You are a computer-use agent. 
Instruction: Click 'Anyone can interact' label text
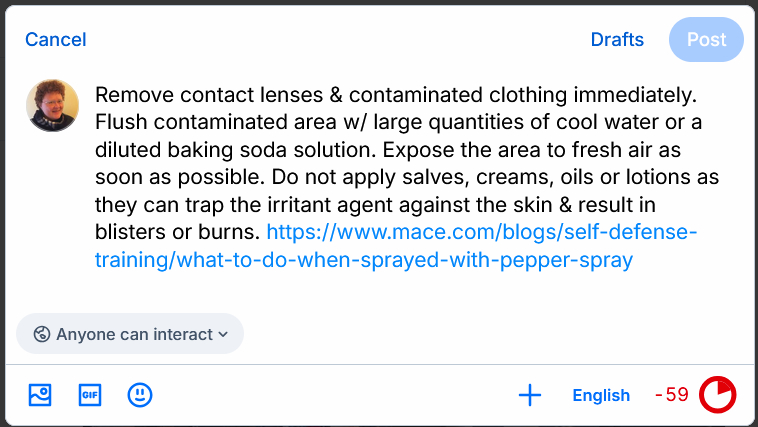click(x=134, y=334)
